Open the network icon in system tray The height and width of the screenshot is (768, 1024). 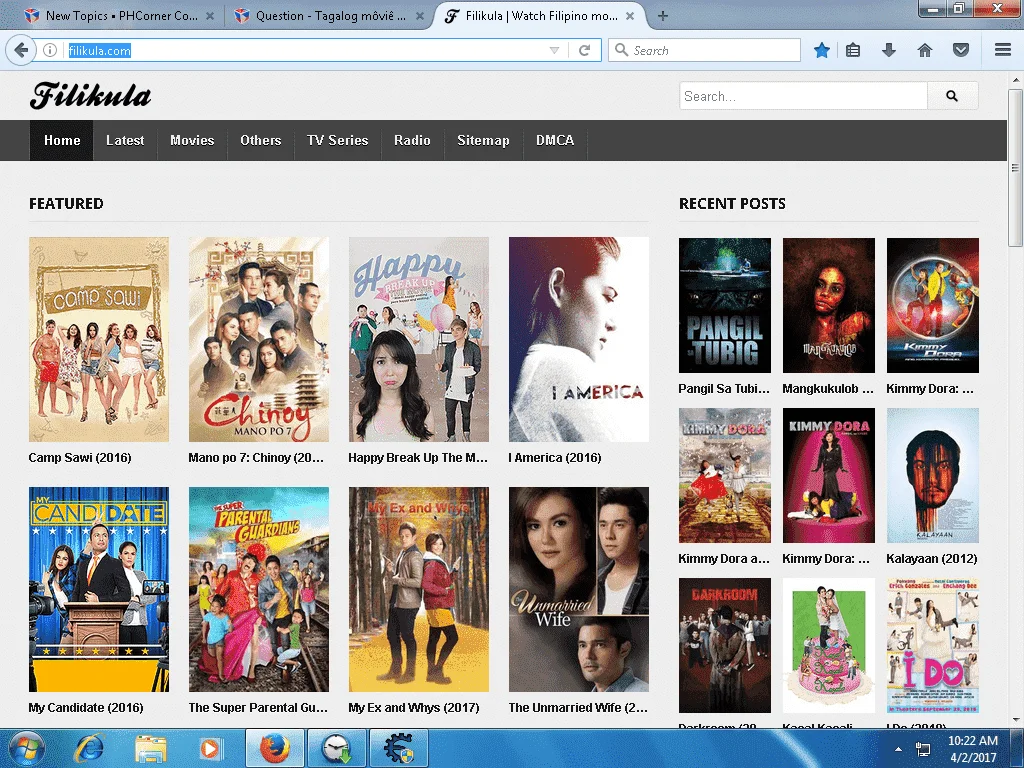(x=923, y=749)
